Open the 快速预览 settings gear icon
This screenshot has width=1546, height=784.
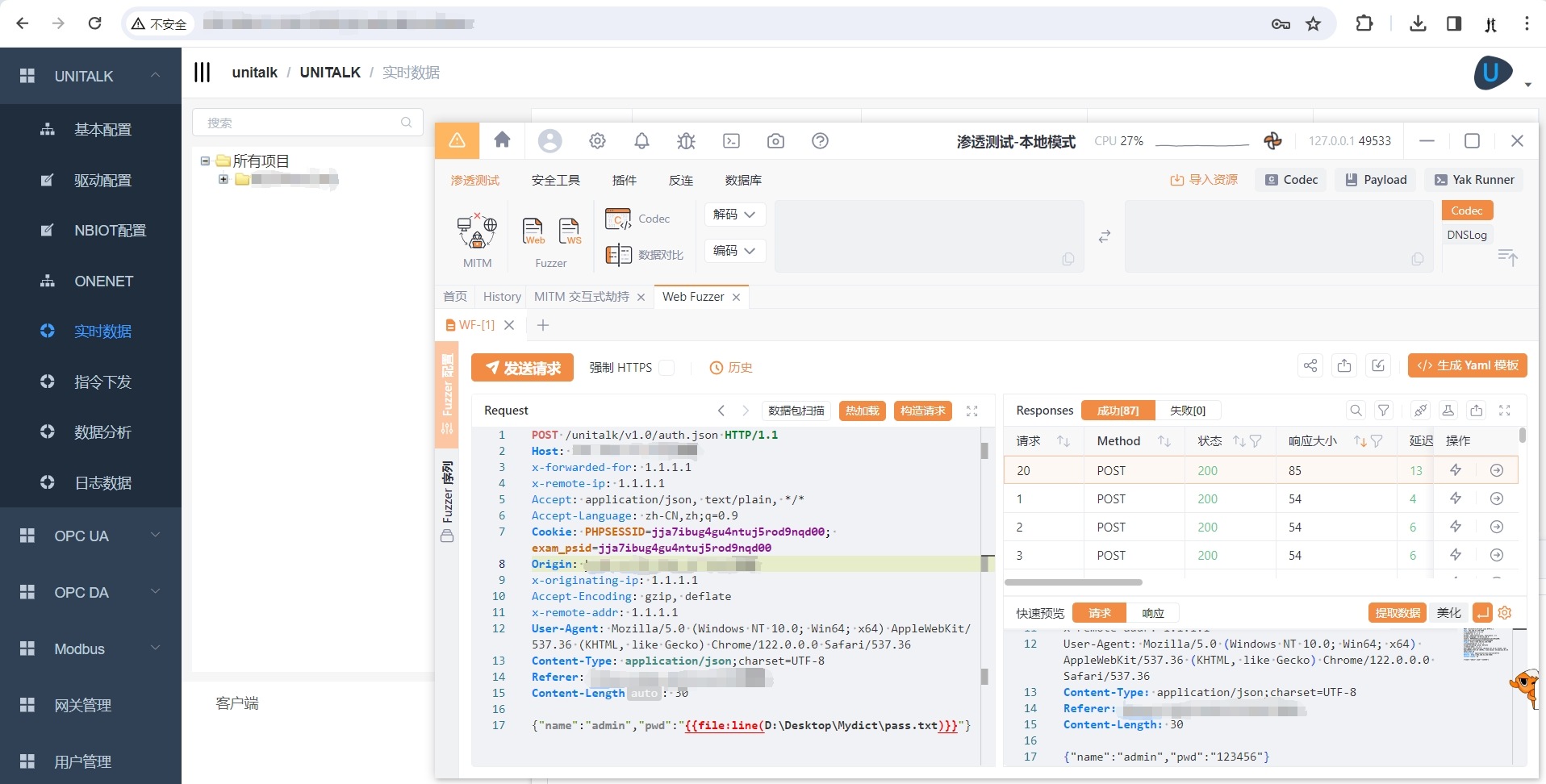point(1505,613)
